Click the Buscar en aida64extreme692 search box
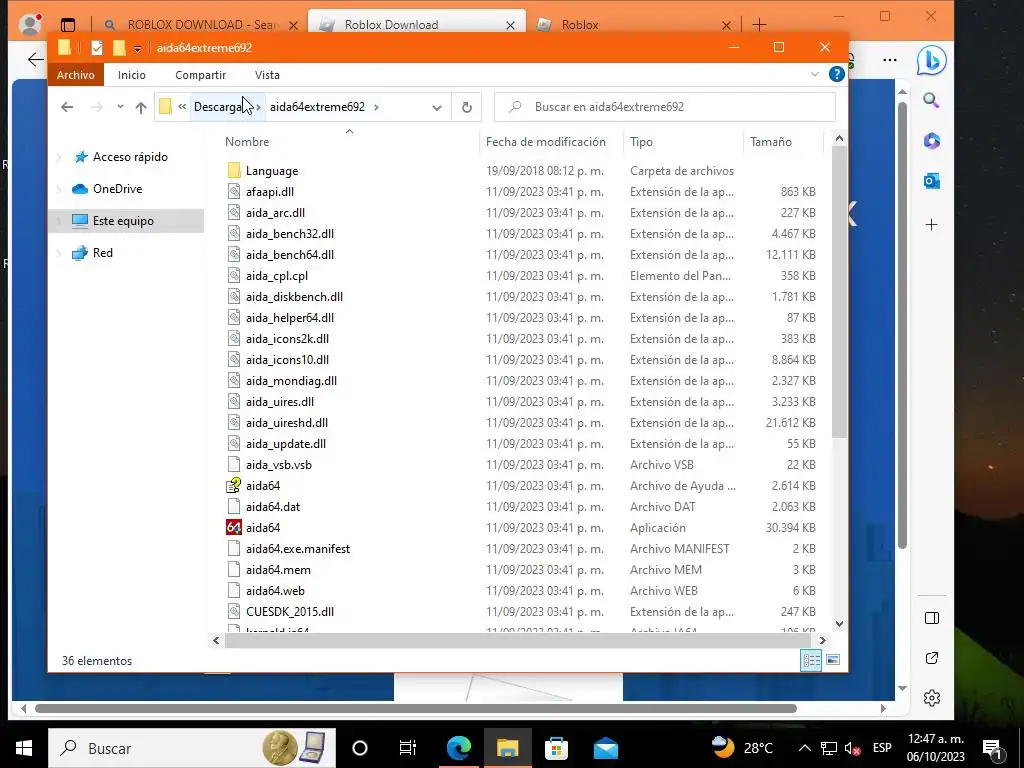 point(665,107)
